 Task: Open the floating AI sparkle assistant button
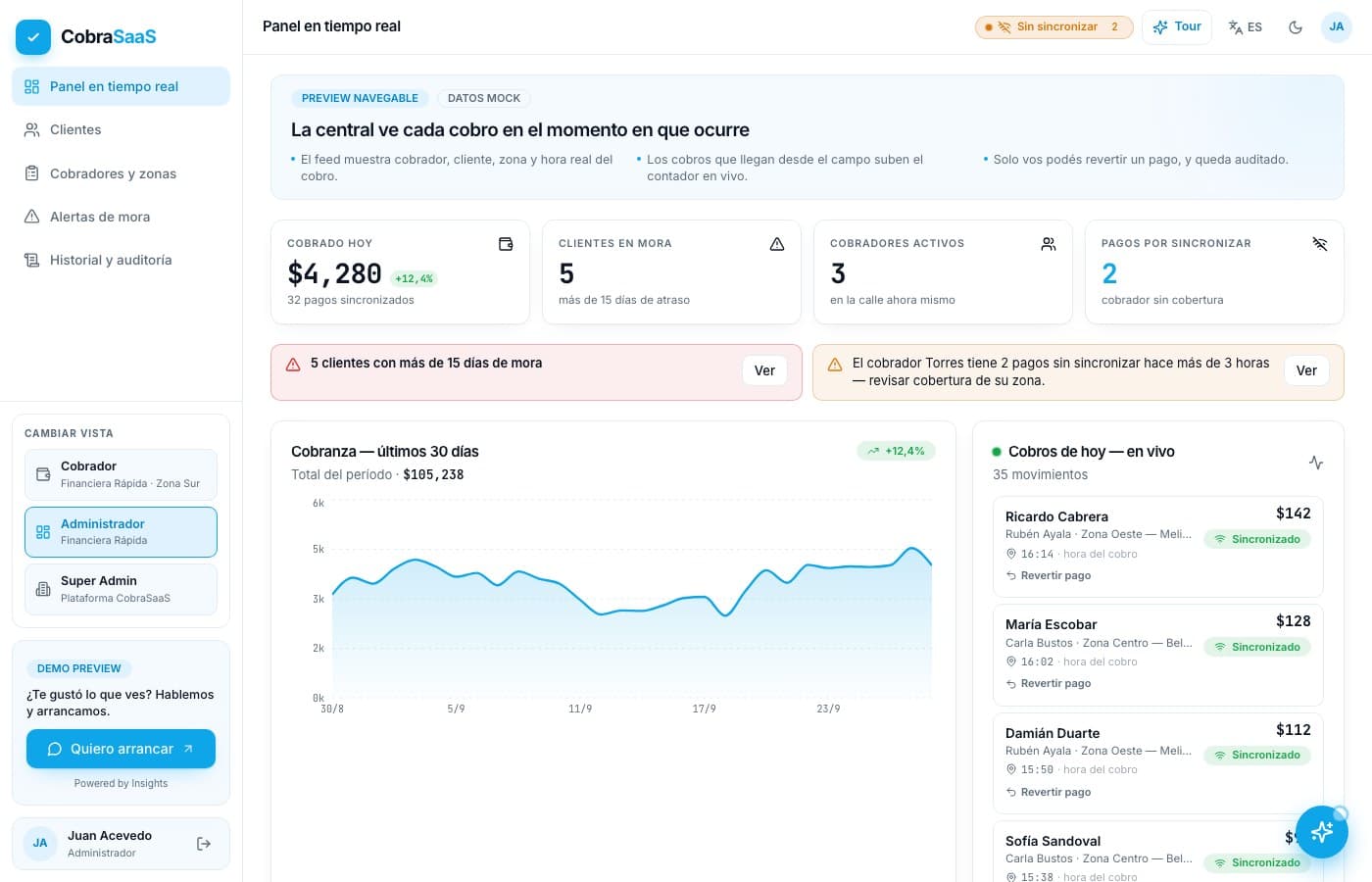tap(1321, 832)
